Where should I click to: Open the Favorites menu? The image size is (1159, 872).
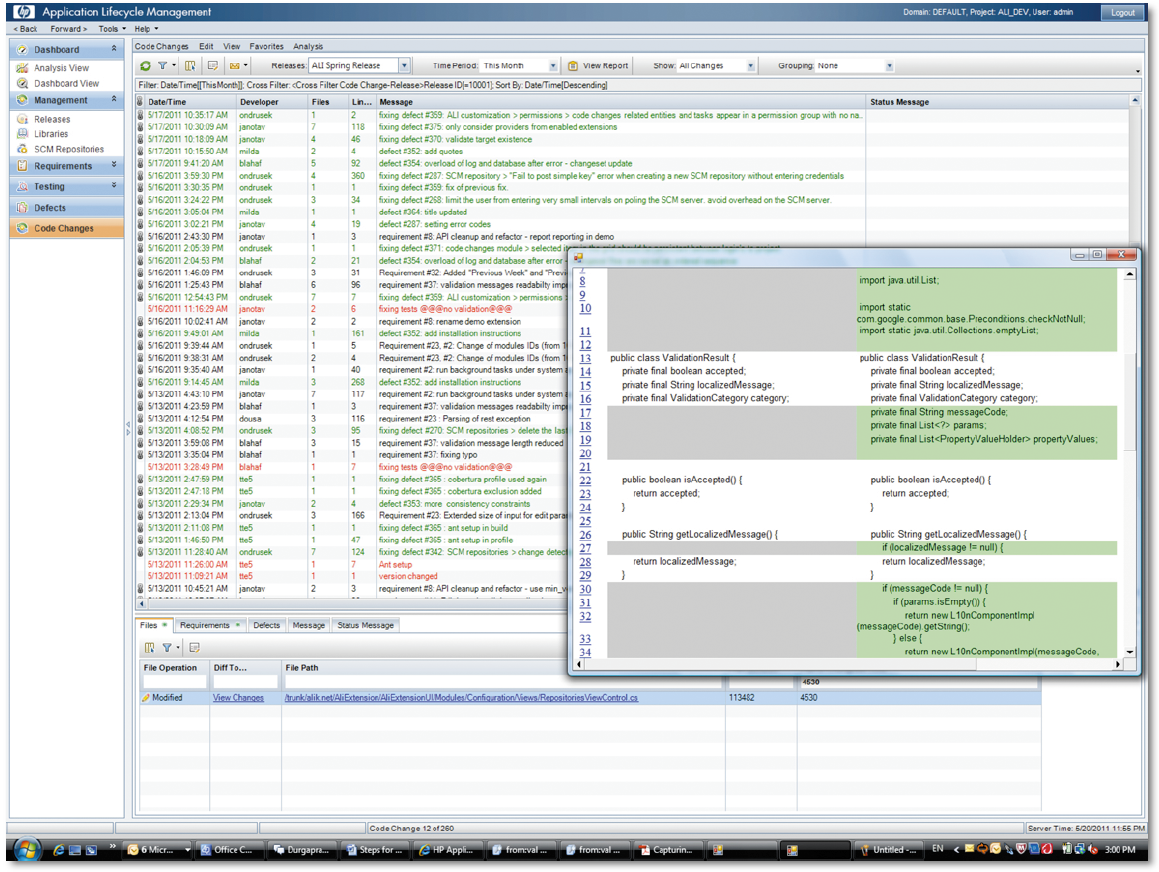266,46
